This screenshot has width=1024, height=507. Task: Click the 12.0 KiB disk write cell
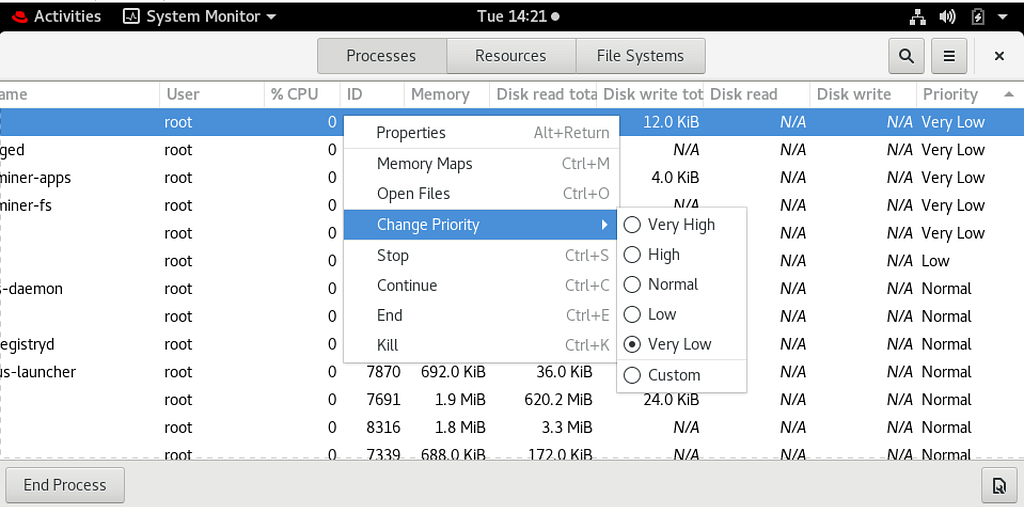click(x=671, y=122)
